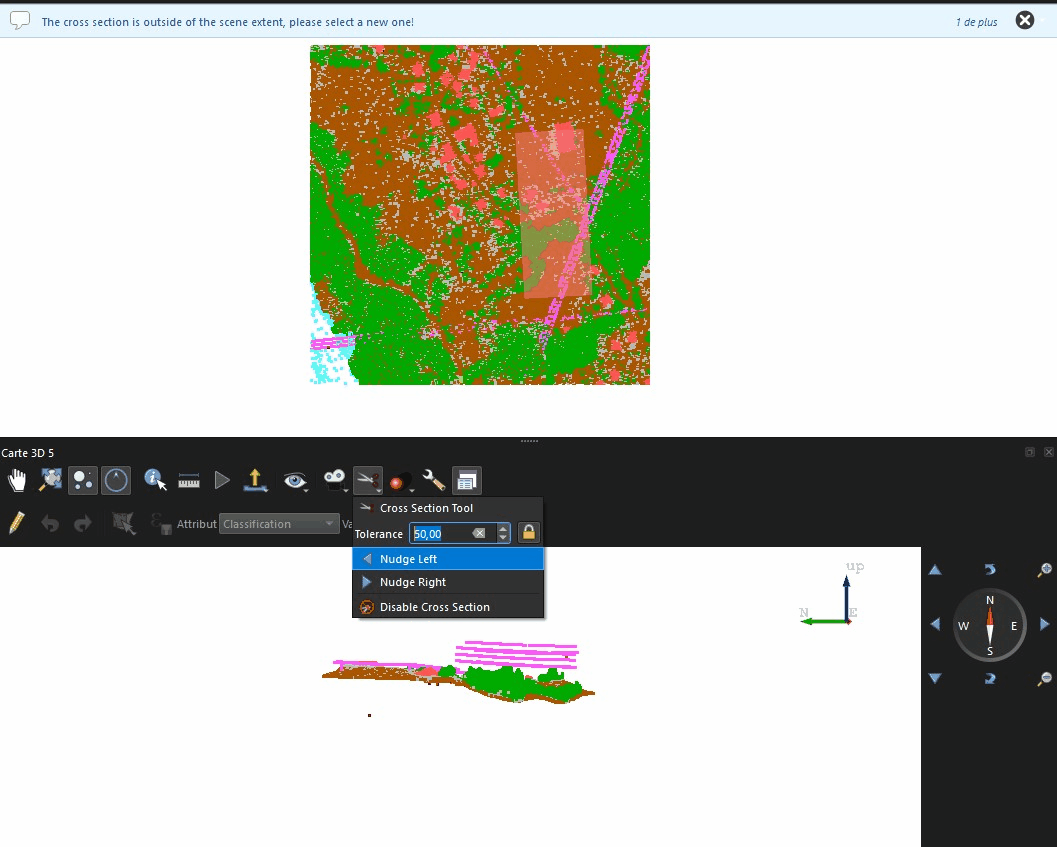1057x847 pixels.
Task: Open the red effects shading dropdown
Action: pos(400,481)
